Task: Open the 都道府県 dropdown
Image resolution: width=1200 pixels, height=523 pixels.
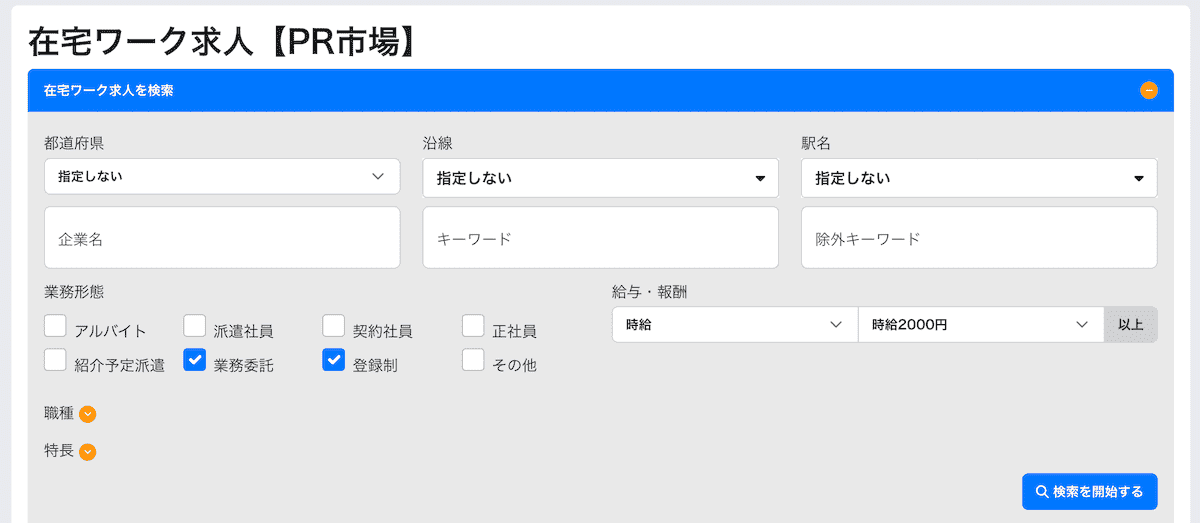Action: [222, 177]
